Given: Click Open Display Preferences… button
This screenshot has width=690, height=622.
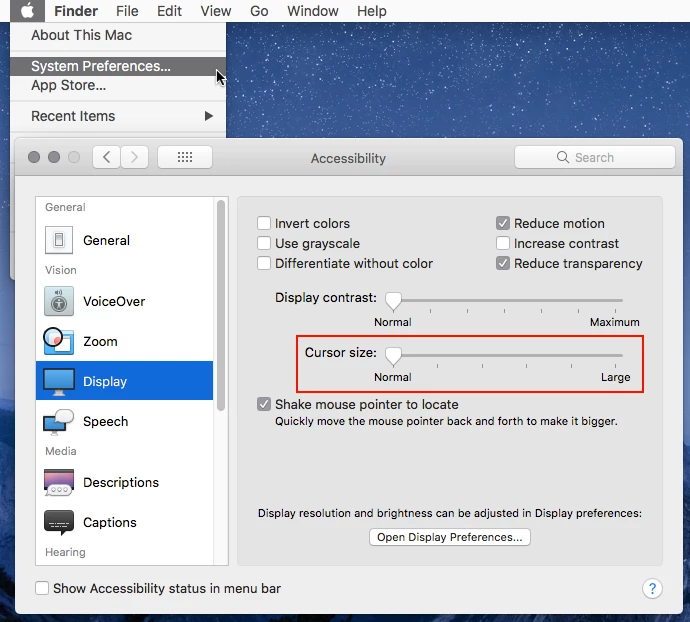Looking at the screenshot, I should 450,537.
